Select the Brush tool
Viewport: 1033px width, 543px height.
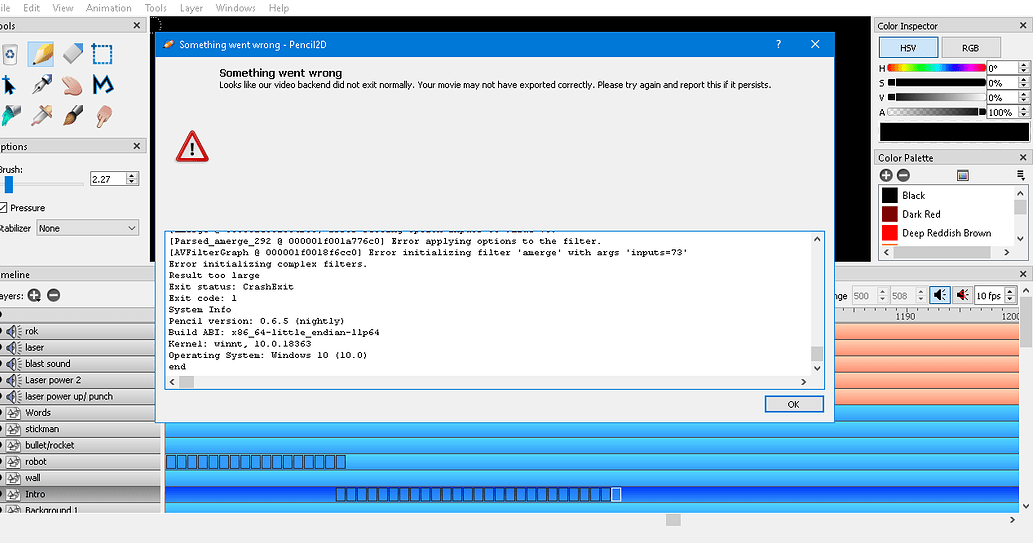pyautogui.click(x=72, y=116)
